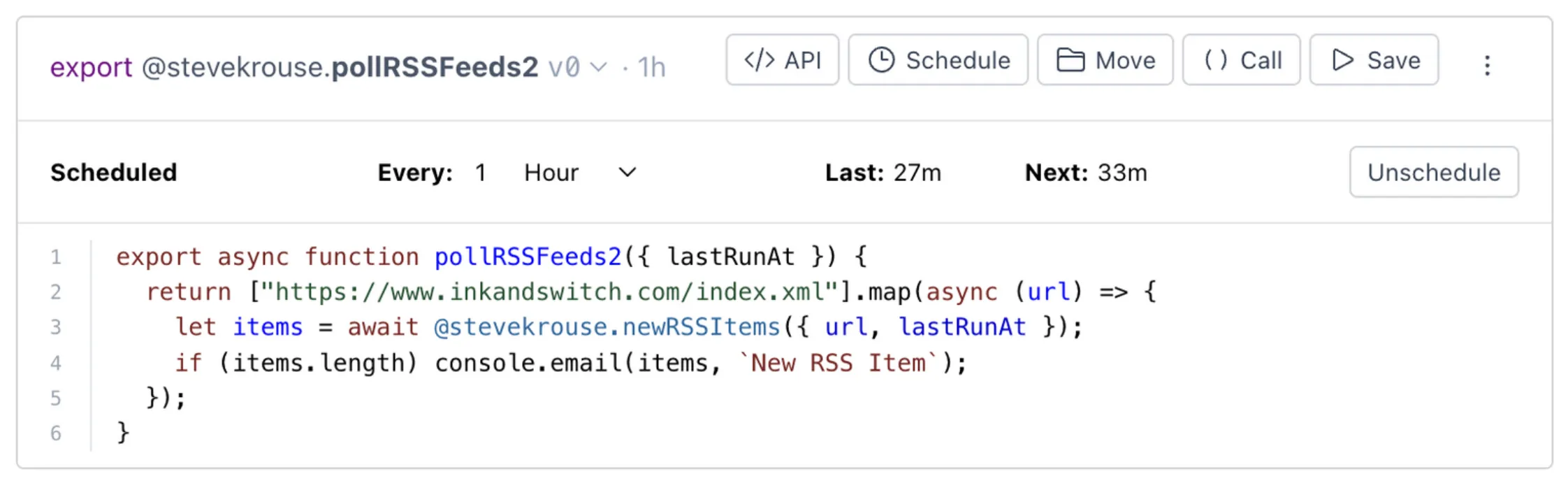The height and width of the screenshot is (481, 1568).
Task: Click the interval number field showing 1
Action: tap(481, 173)
